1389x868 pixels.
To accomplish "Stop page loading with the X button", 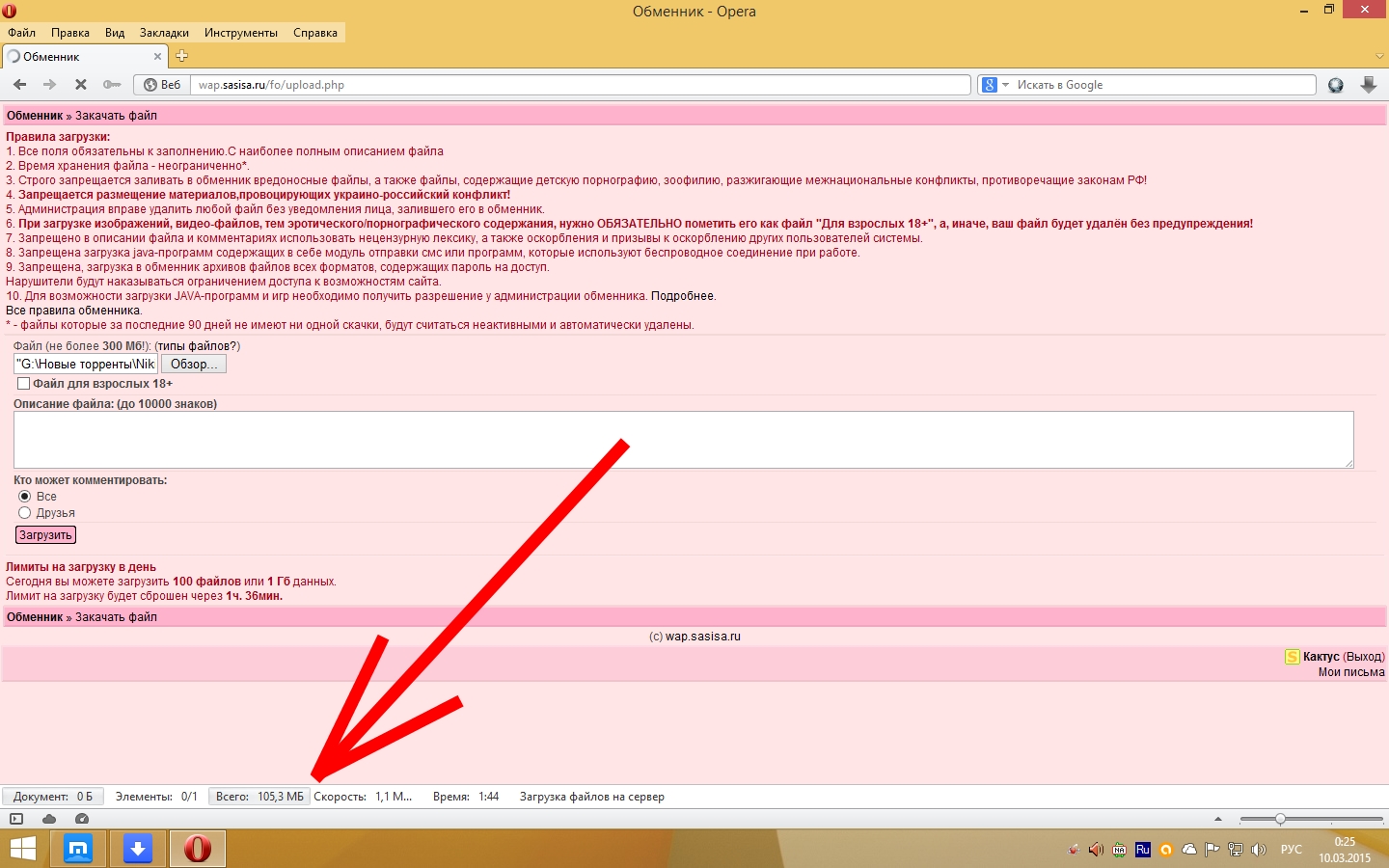I will tap(81, 85).
